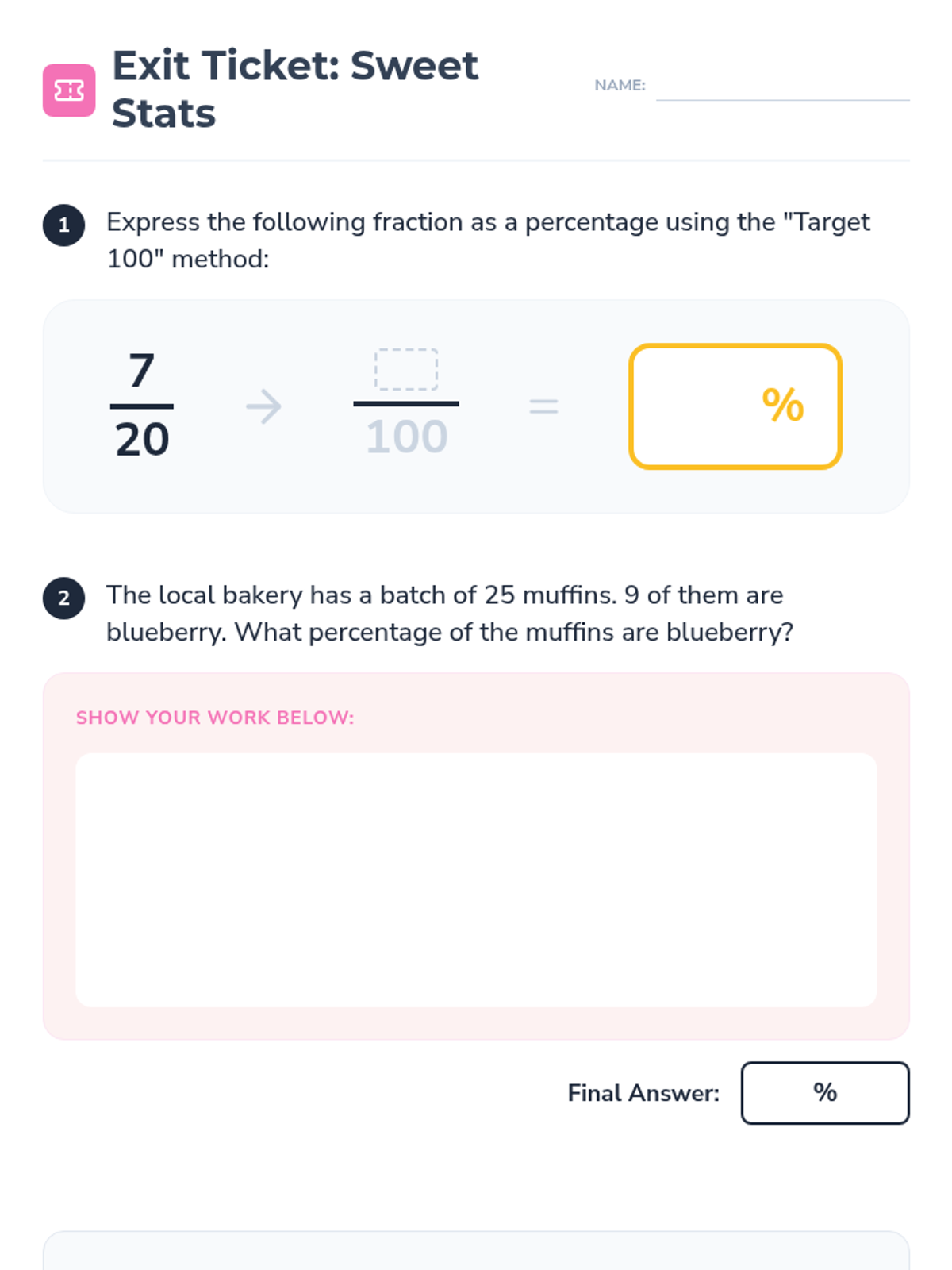Click the yellow percent answer box
The image size is (952, 1270).
(735, 406)
